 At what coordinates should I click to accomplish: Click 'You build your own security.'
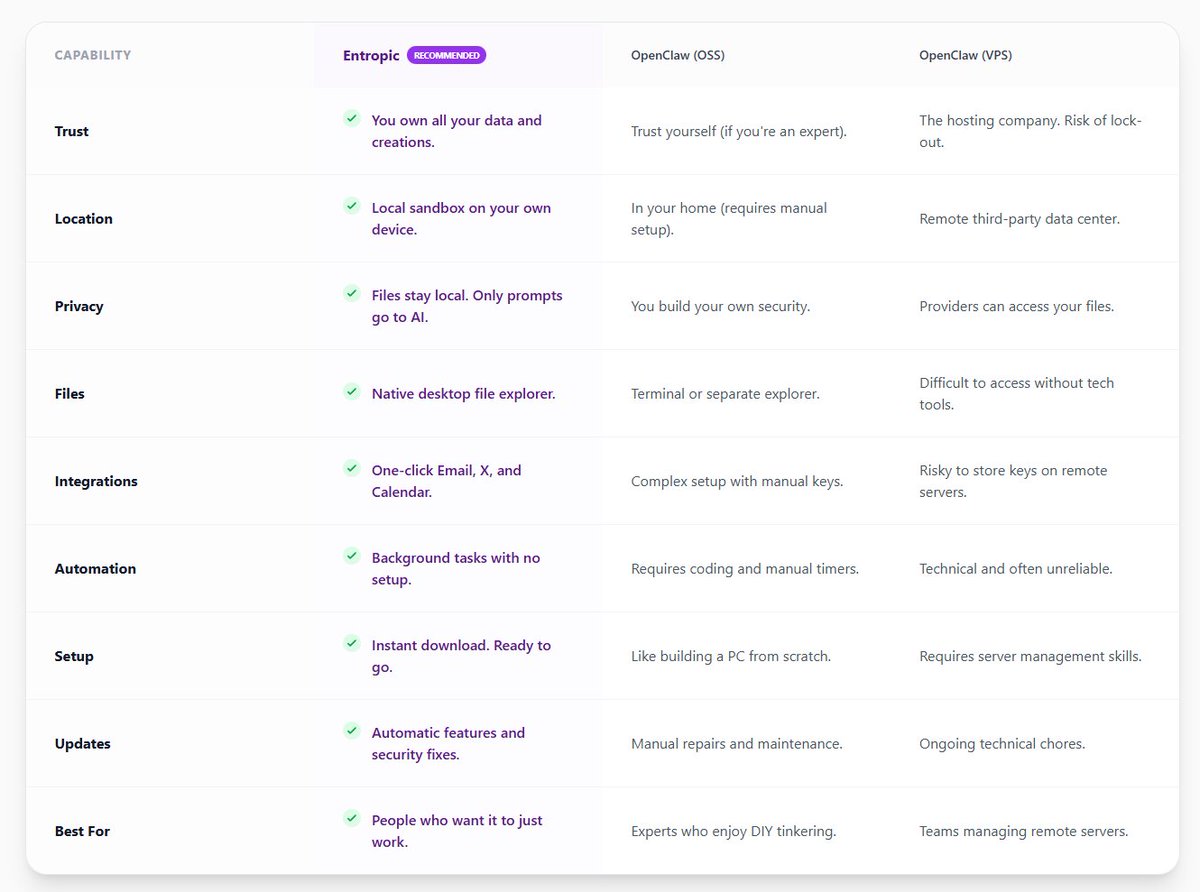pyautogui.click(x=721, y=306)
